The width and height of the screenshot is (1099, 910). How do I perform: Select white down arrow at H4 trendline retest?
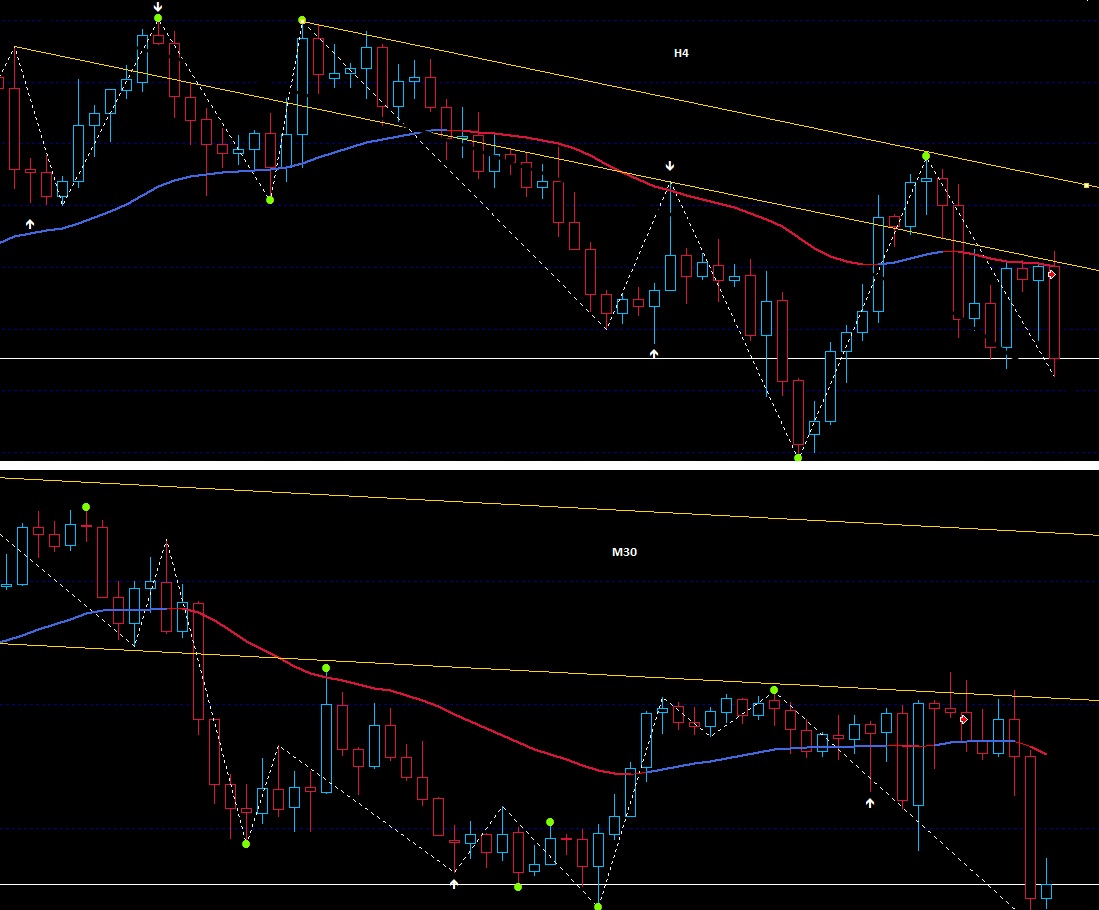point(670,166)
